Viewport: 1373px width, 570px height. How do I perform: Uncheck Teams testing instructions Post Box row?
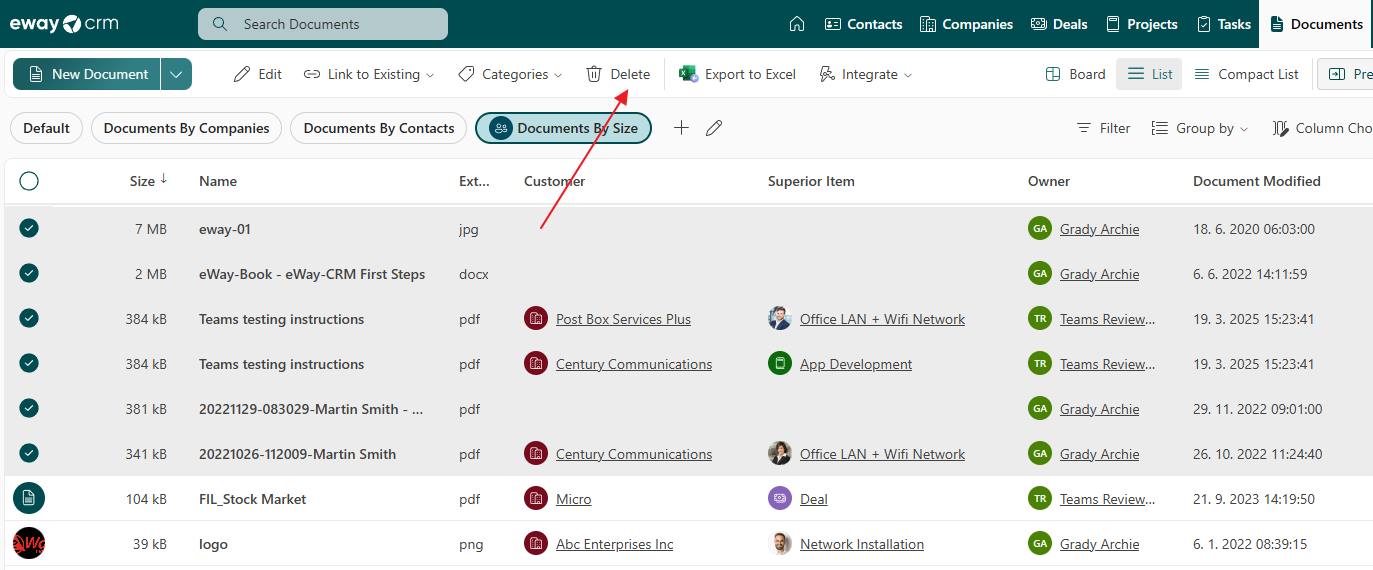[x=29, y=319]
